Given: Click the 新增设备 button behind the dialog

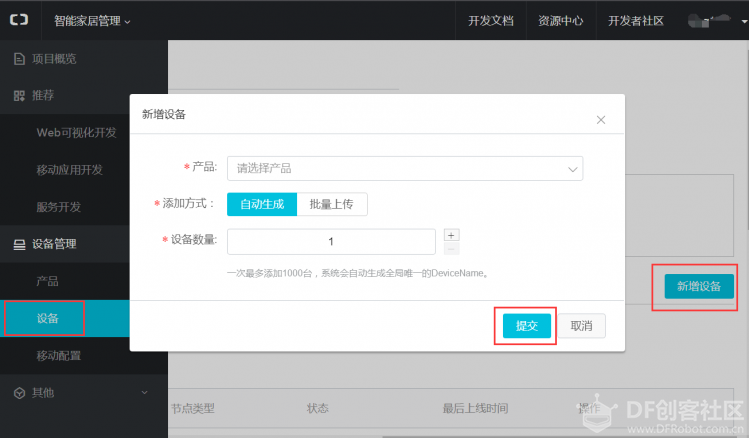Looking at the screenshot, I should click(x=699, y=286).
